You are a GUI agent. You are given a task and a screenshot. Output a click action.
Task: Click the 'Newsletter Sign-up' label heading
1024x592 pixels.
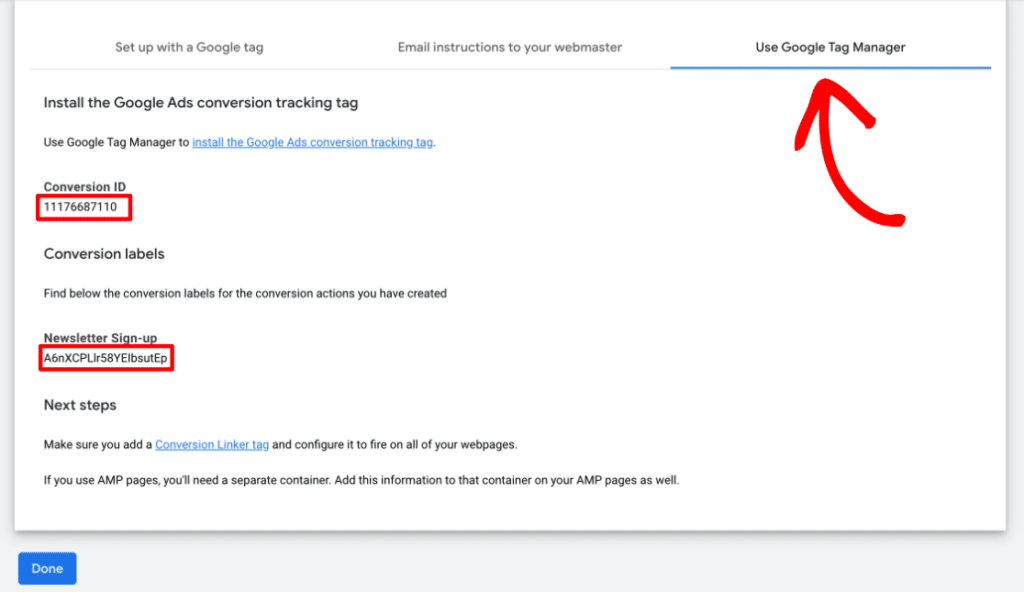(100, 338)
